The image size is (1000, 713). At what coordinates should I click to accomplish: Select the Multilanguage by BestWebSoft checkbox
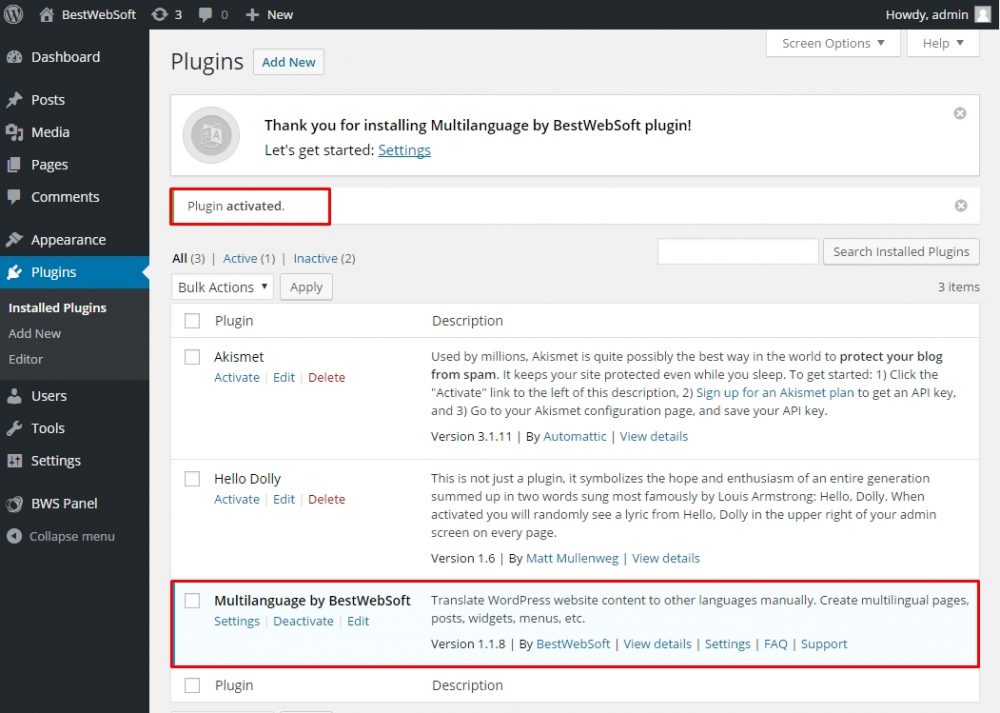pos(192,601)
